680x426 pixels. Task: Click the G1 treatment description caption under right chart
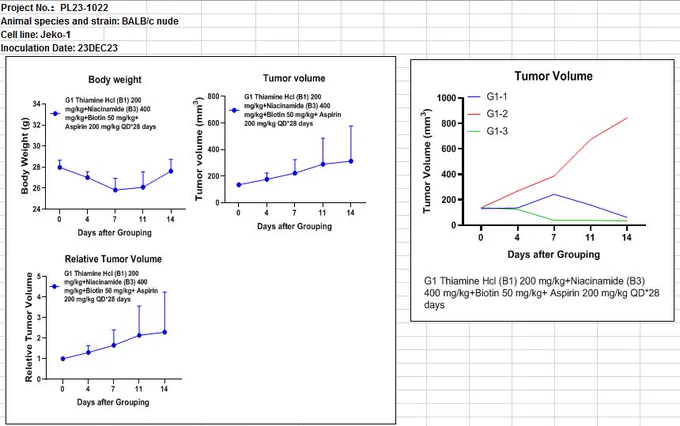tap(542, 293)
